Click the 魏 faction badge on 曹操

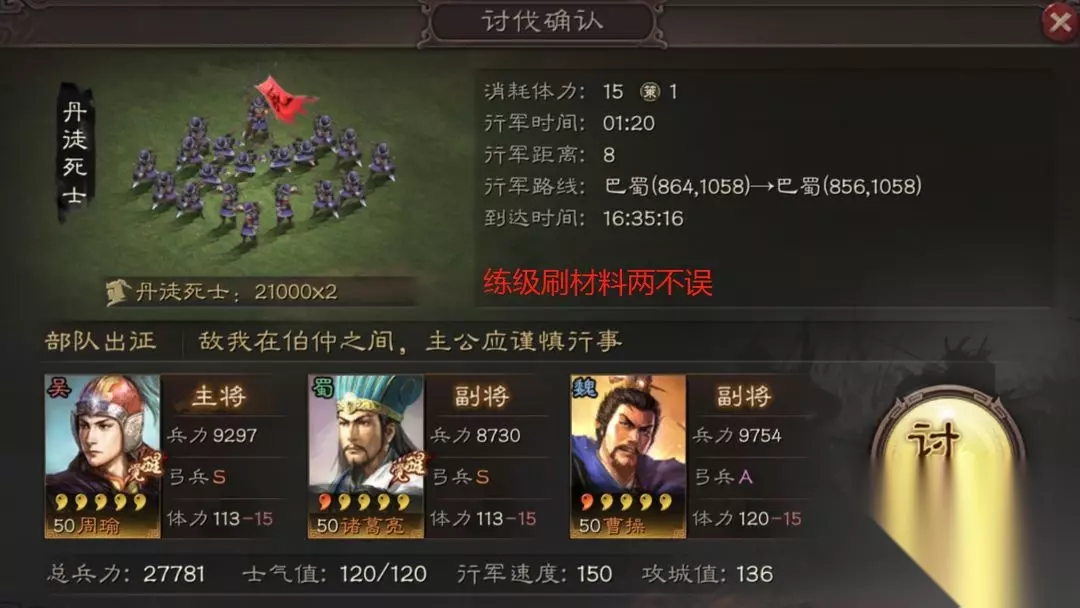[x=583, y=388]
